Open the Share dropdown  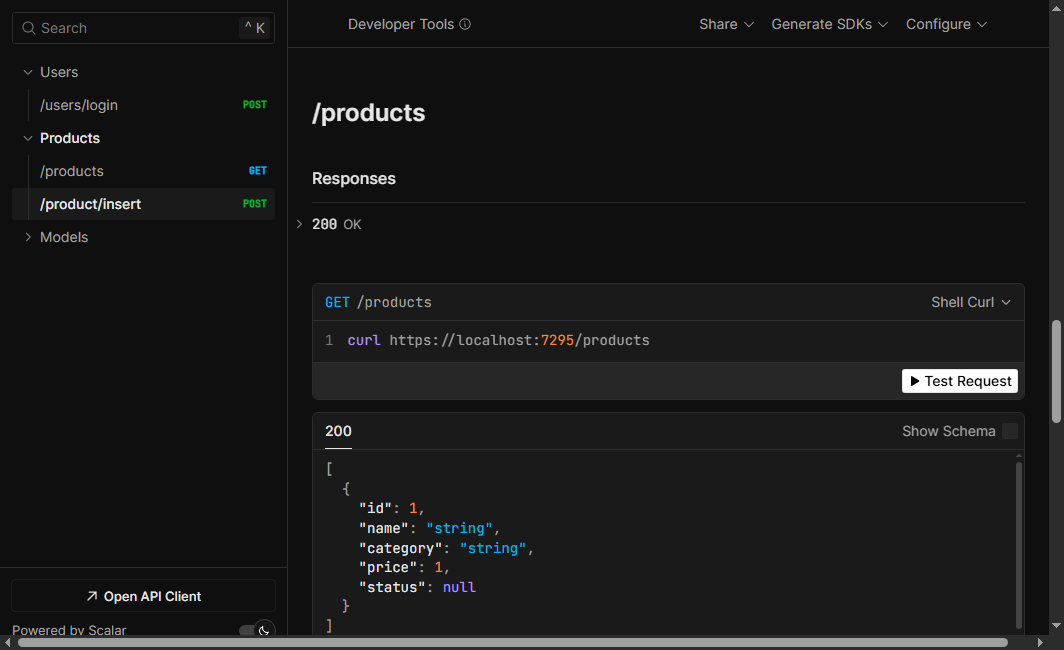click(x=726, y=24)
